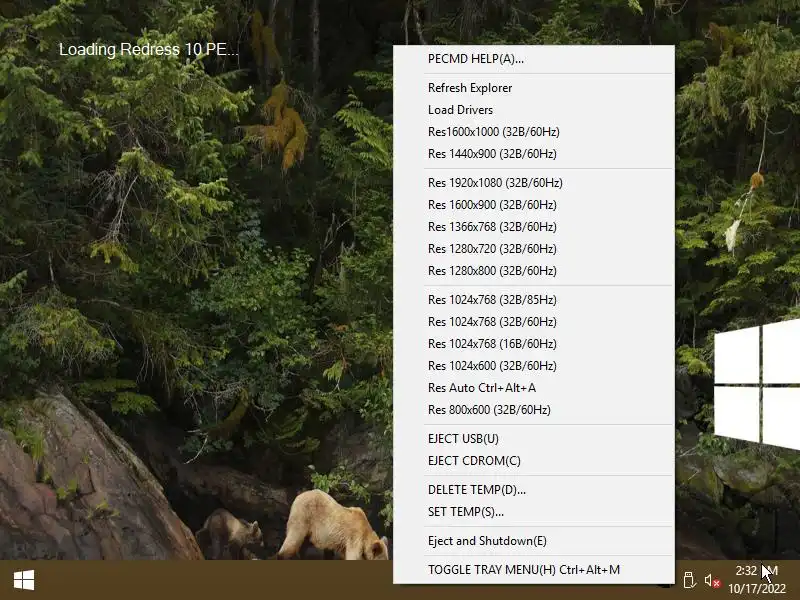This screenshot has height=600, width=800.
Task: Select Refresh Explorer from the menu
Action: coord(534,88)
